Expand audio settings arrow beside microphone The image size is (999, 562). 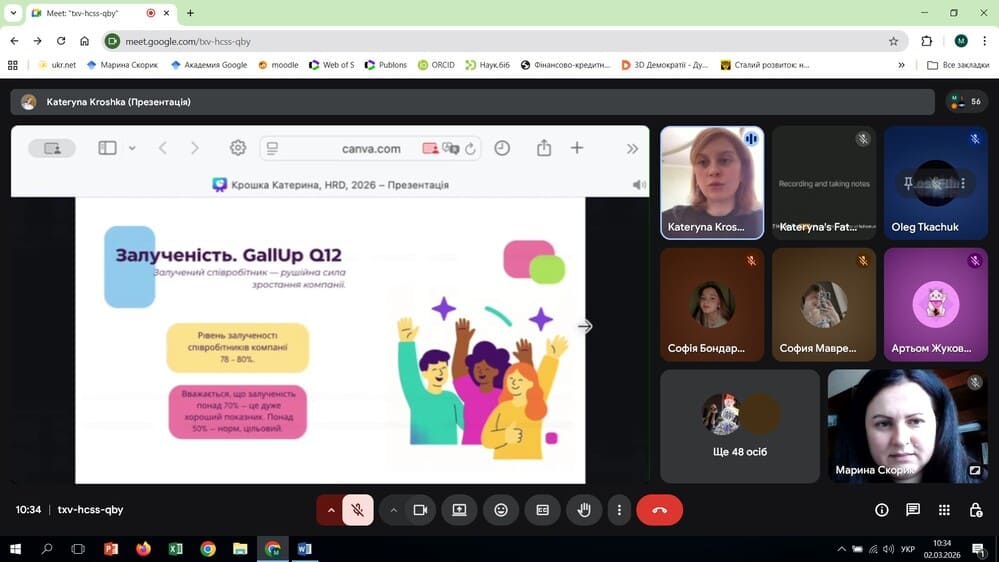(330, 510)
